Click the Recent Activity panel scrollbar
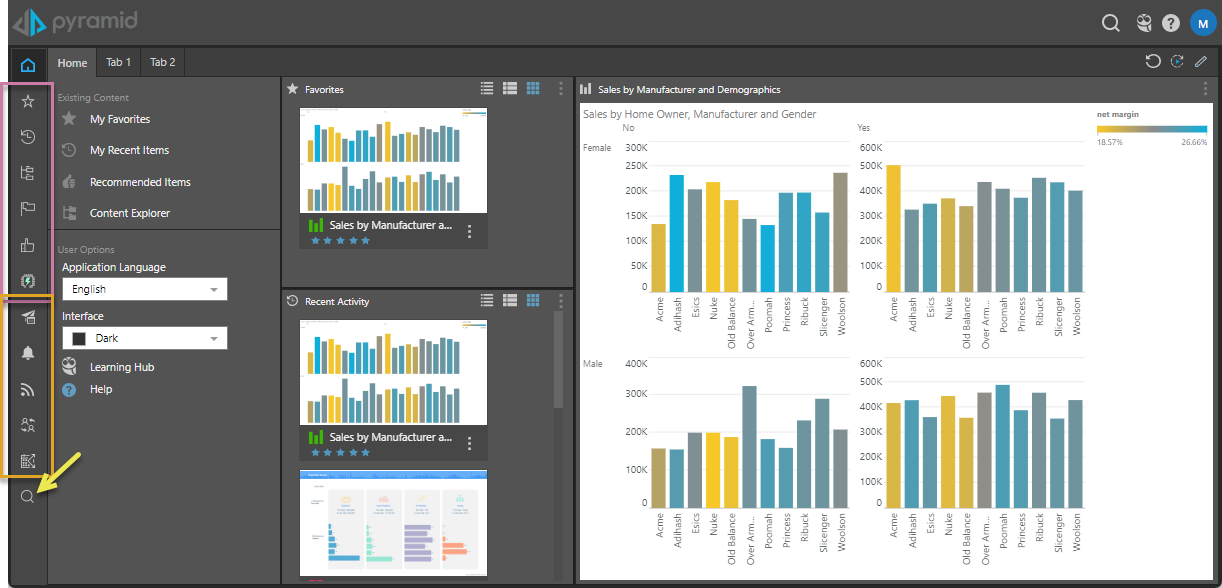1222x588 pixels. (559, 361)
